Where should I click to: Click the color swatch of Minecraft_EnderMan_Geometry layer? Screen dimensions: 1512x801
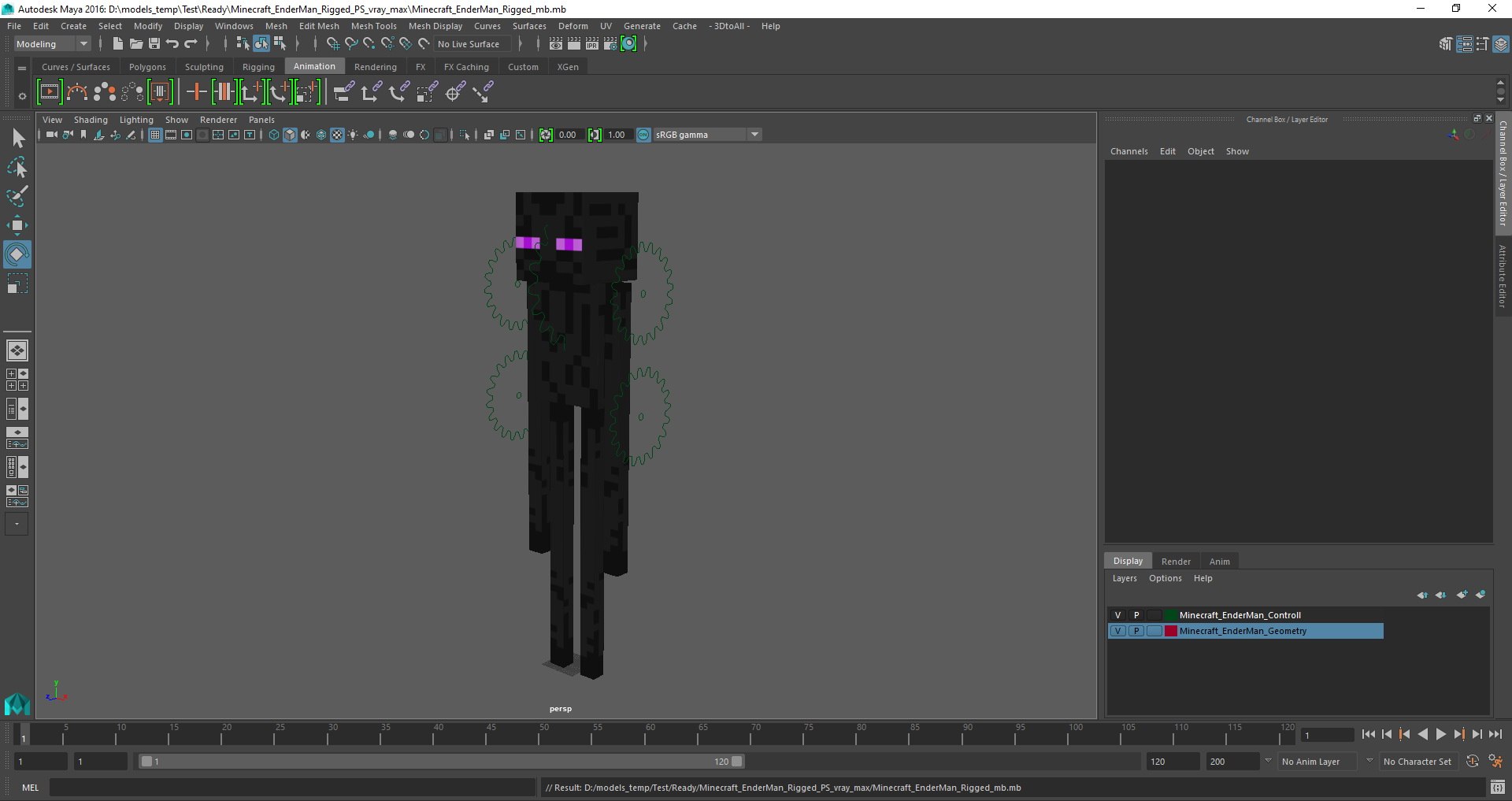1171,631
